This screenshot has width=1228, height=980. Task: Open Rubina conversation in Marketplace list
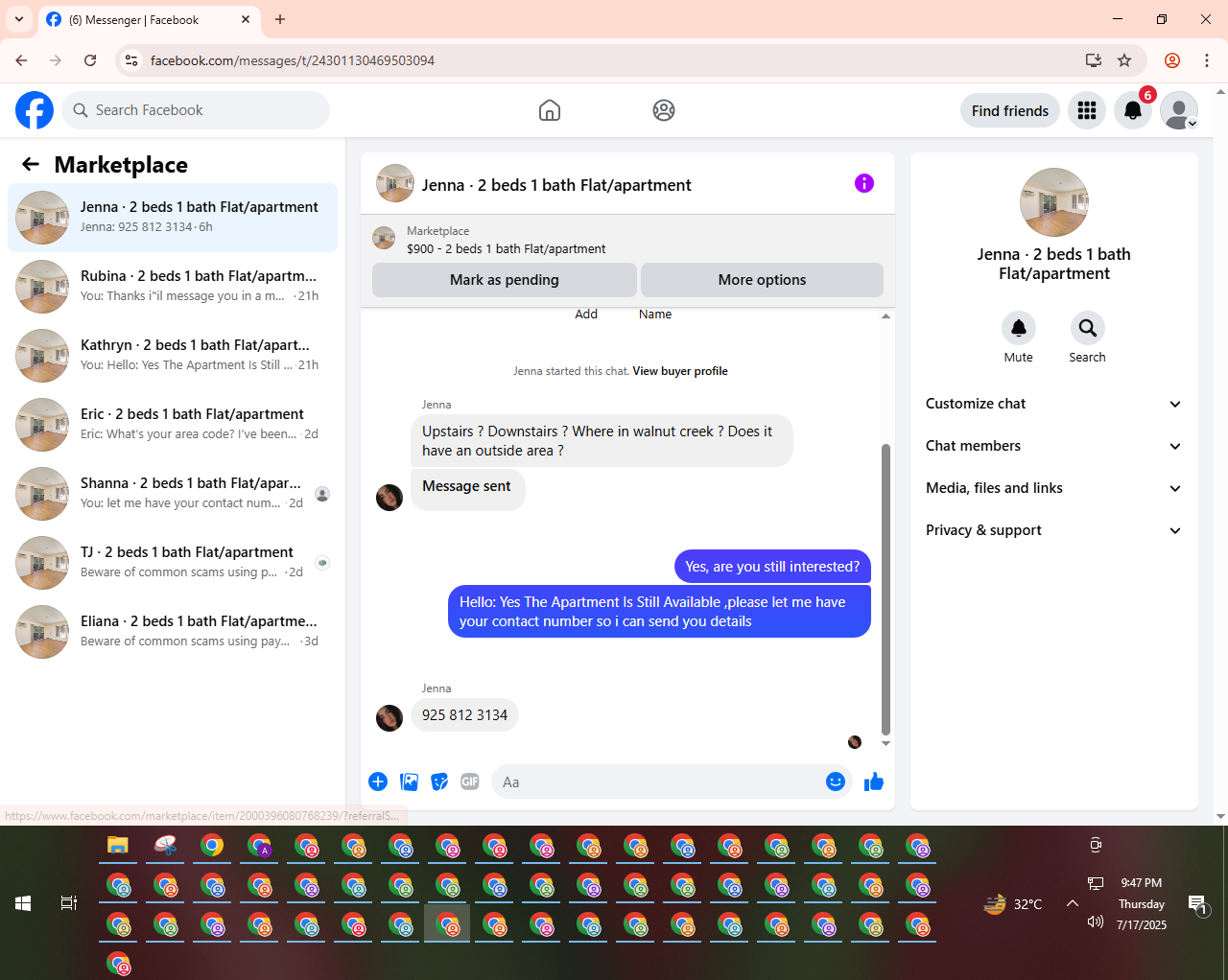(x=173, y=287)
